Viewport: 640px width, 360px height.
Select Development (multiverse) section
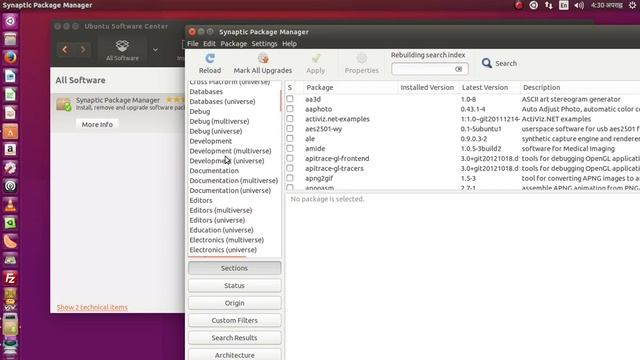230,151
